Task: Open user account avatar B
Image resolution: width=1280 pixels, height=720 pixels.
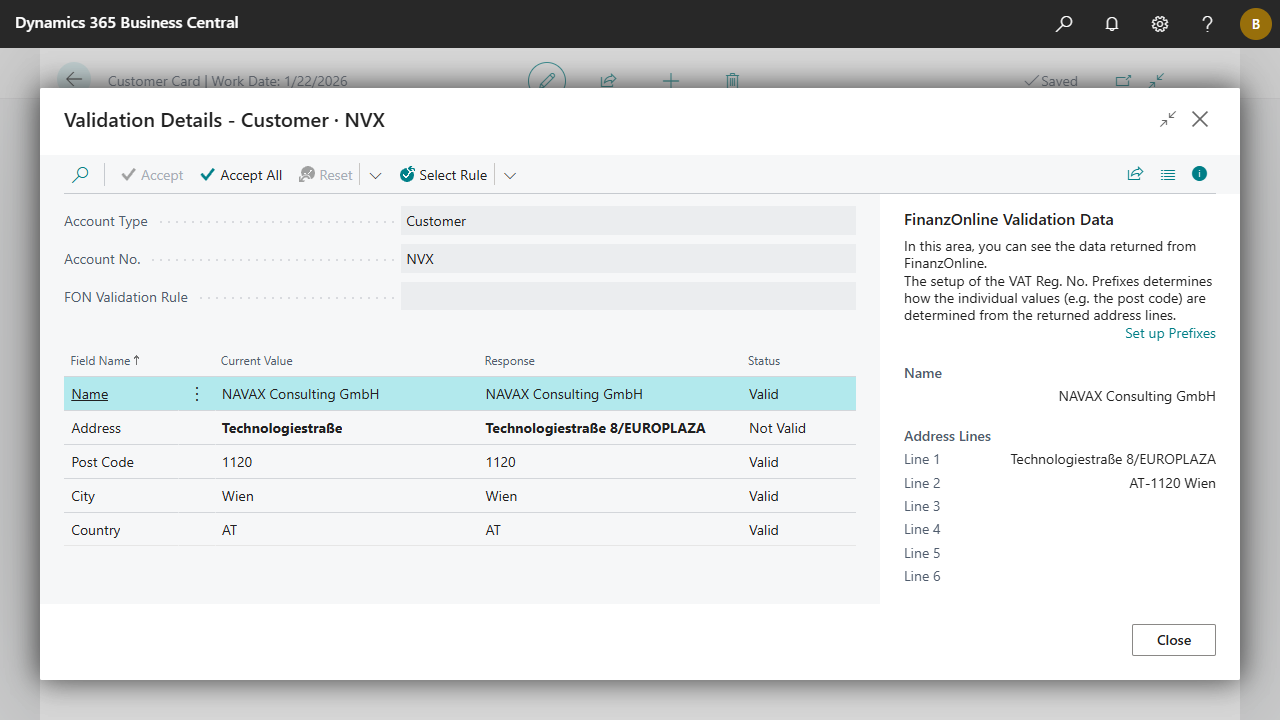Action: [1256, 24]
